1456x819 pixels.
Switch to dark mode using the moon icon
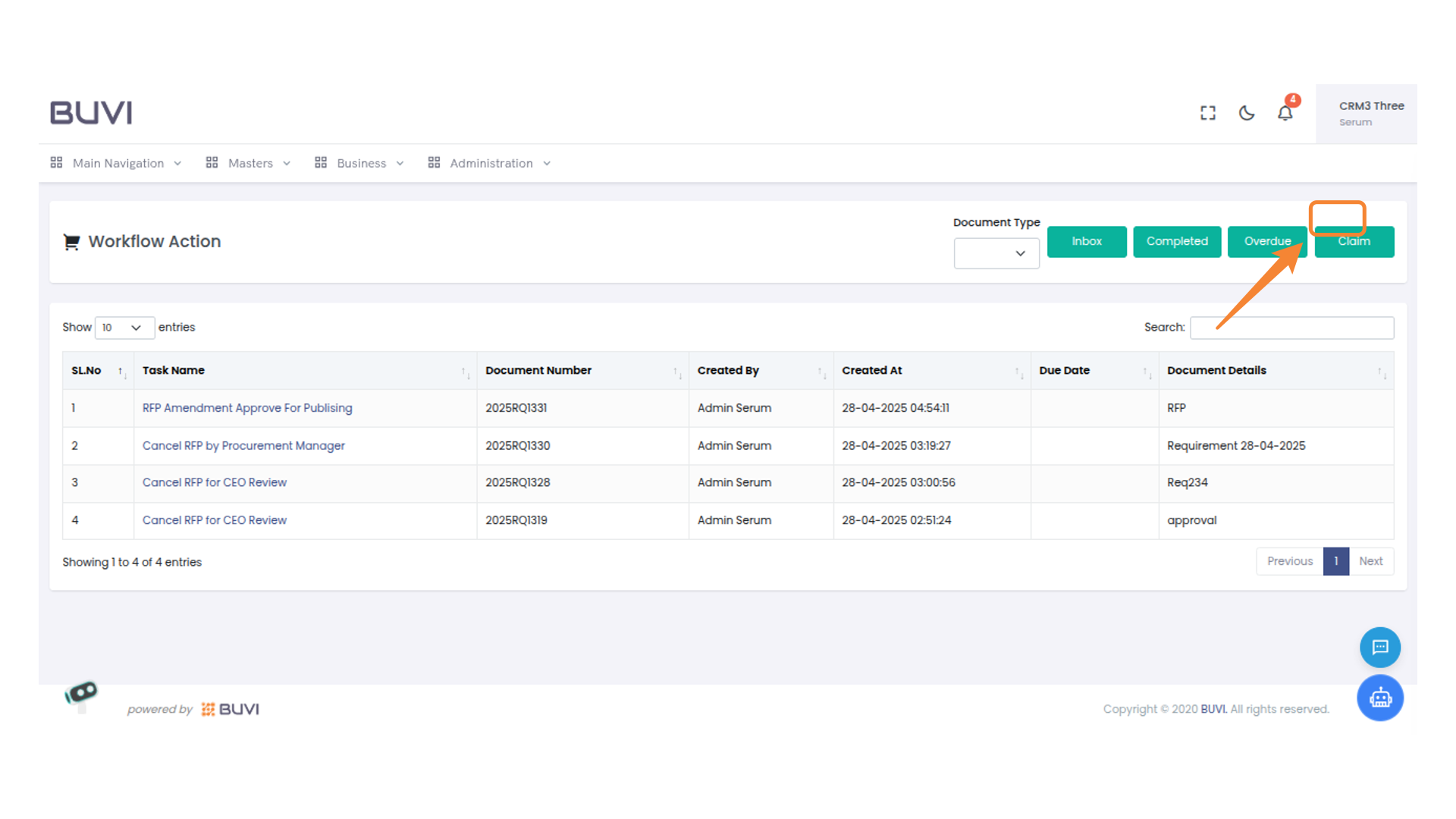1247,112
